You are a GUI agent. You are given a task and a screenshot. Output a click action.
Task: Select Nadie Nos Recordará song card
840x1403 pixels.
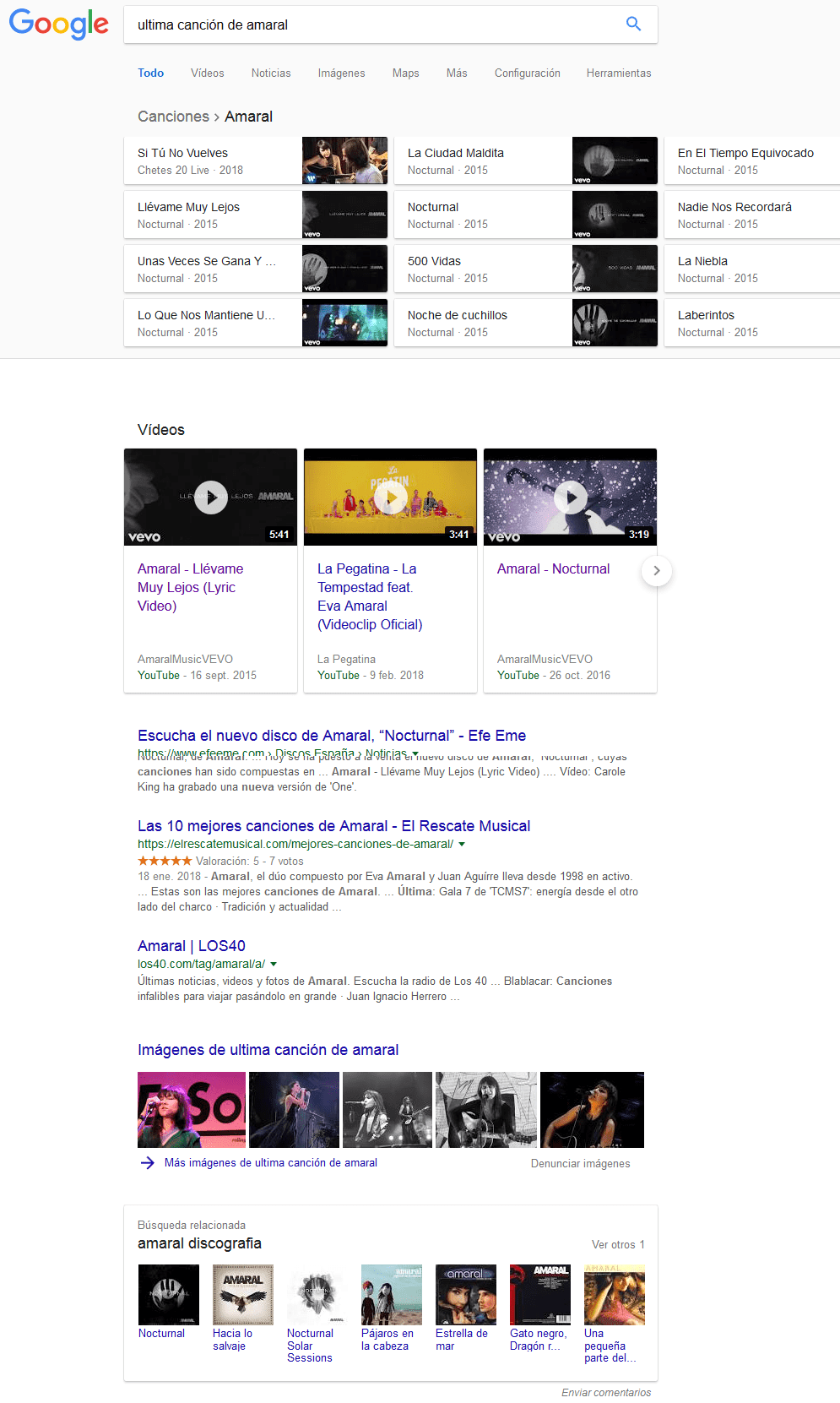(x=752, y=215)
